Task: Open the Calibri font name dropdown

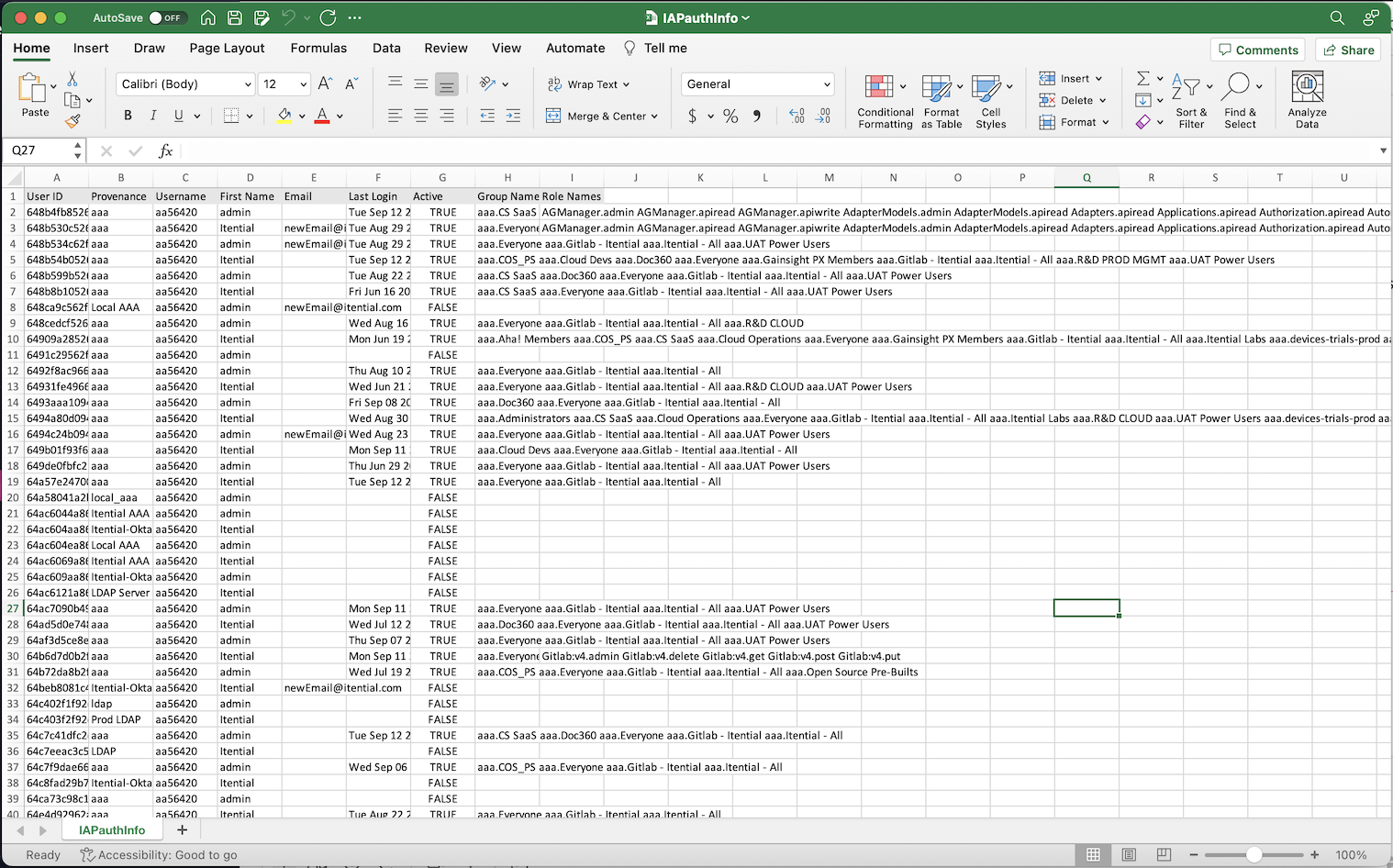Action: point(248,84)
